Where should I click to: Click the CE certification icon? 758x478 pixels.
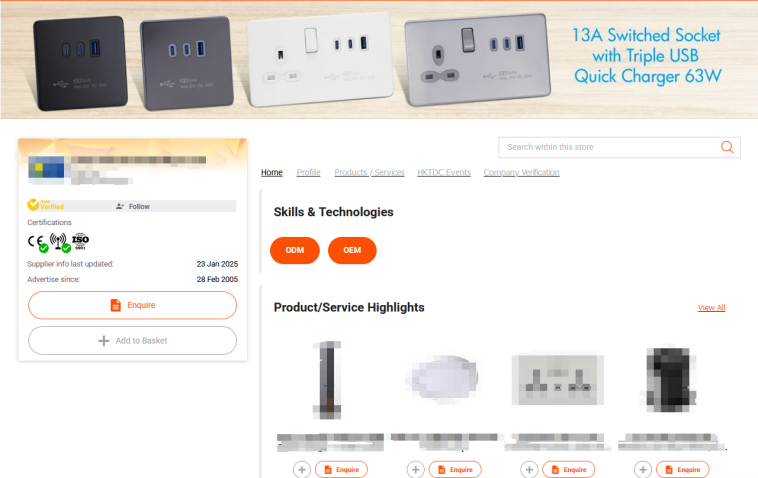[38, 242]
